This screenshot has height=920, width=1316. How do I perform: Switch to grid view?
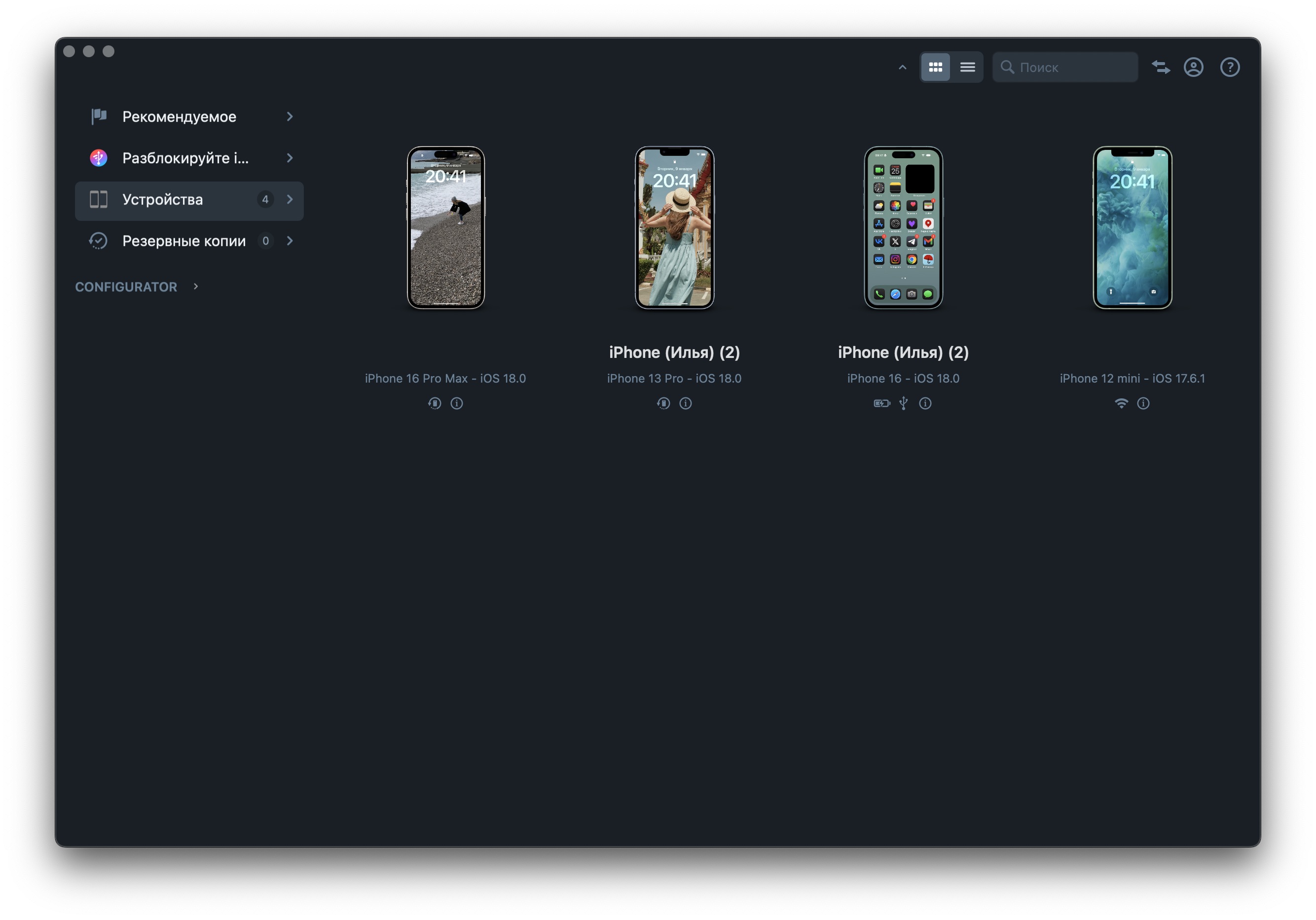coord(935,67)
